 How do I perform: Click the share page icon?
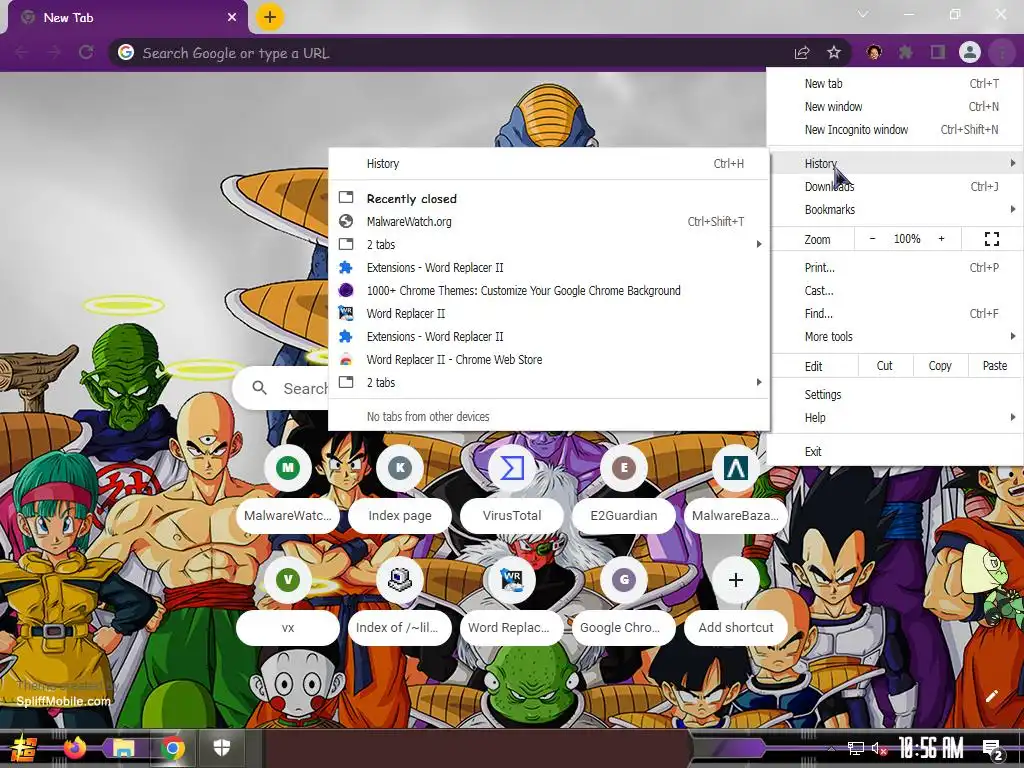tap(802, 53)
